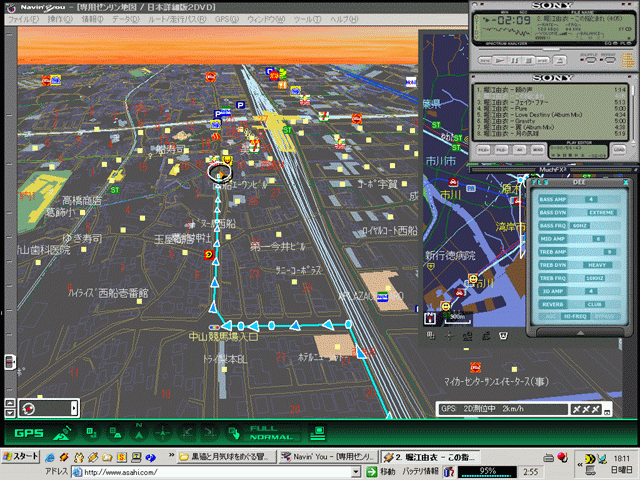Click the Internet Explorer quick launch icon

(x=50, y=458)
